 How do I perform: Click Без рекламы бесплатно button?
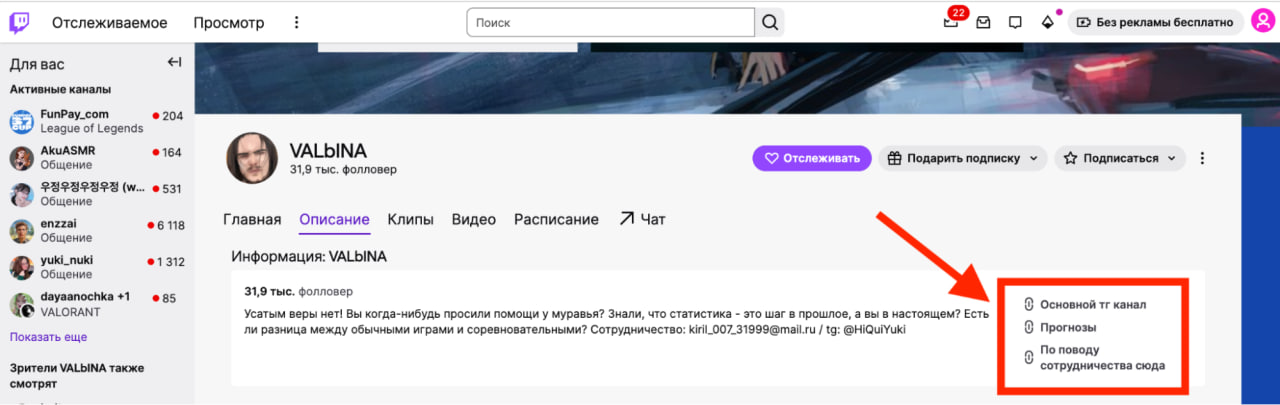[1156, 22]
